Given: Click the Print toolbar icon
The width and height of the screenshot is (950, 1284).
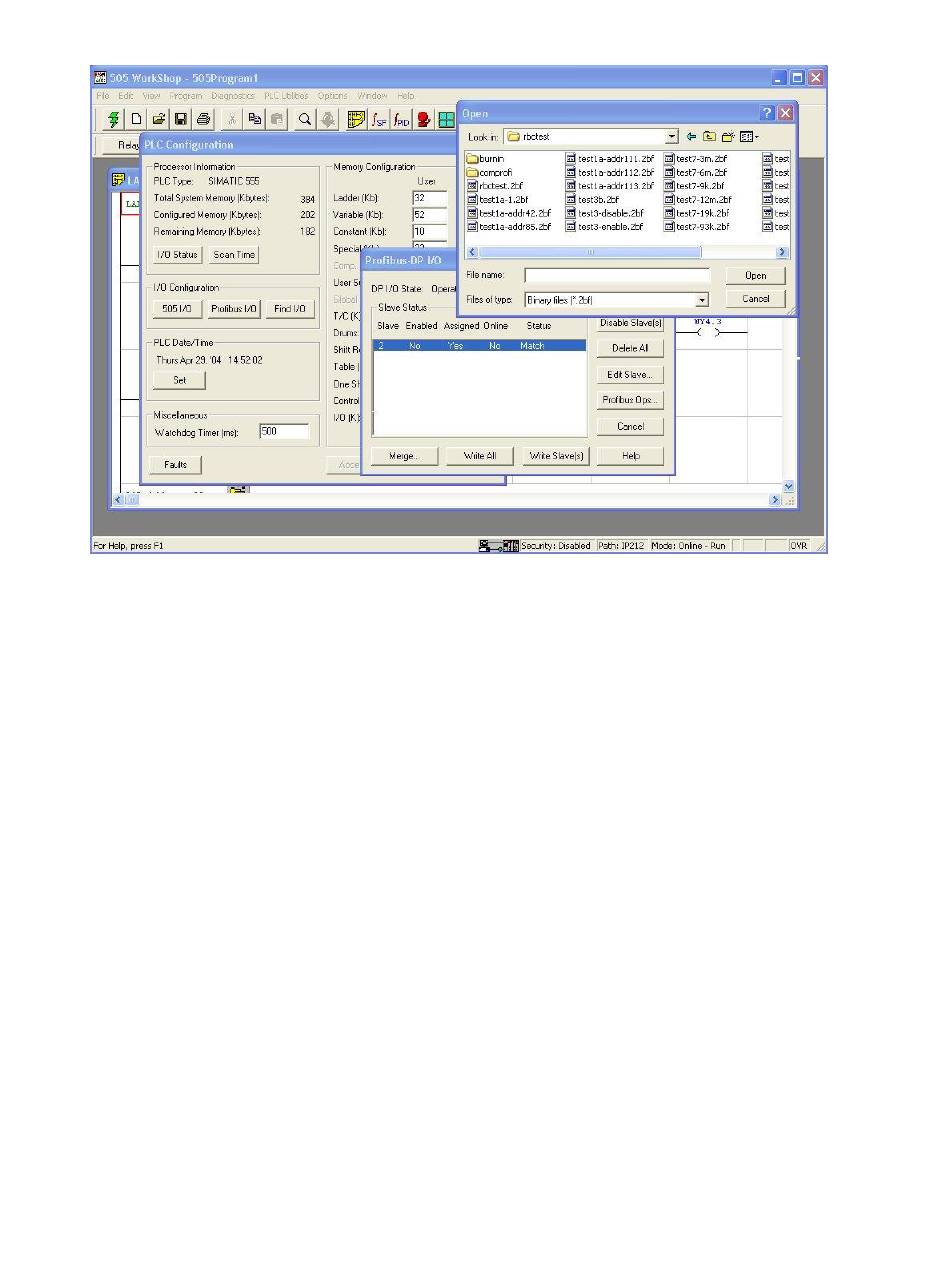Looking at the screenshot, I should 203,119.
